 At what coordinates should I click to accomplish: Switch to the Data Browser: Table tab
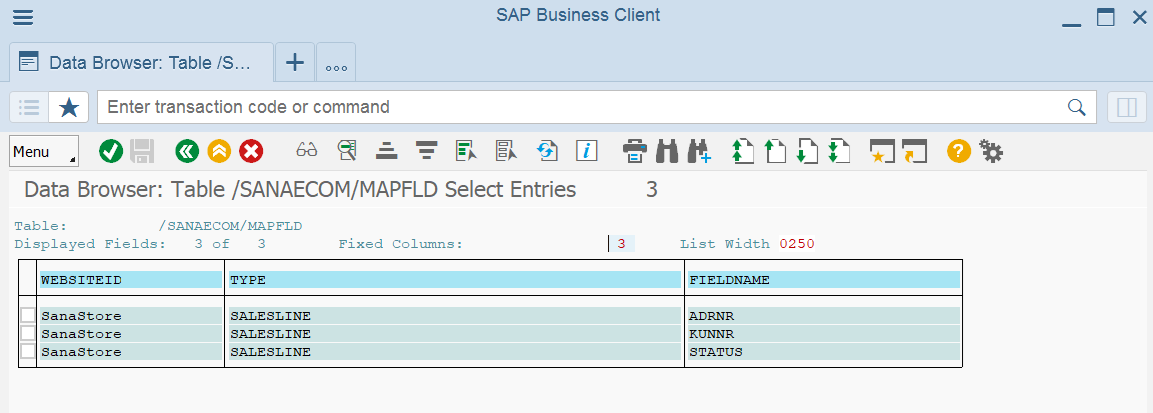[142, 62]
